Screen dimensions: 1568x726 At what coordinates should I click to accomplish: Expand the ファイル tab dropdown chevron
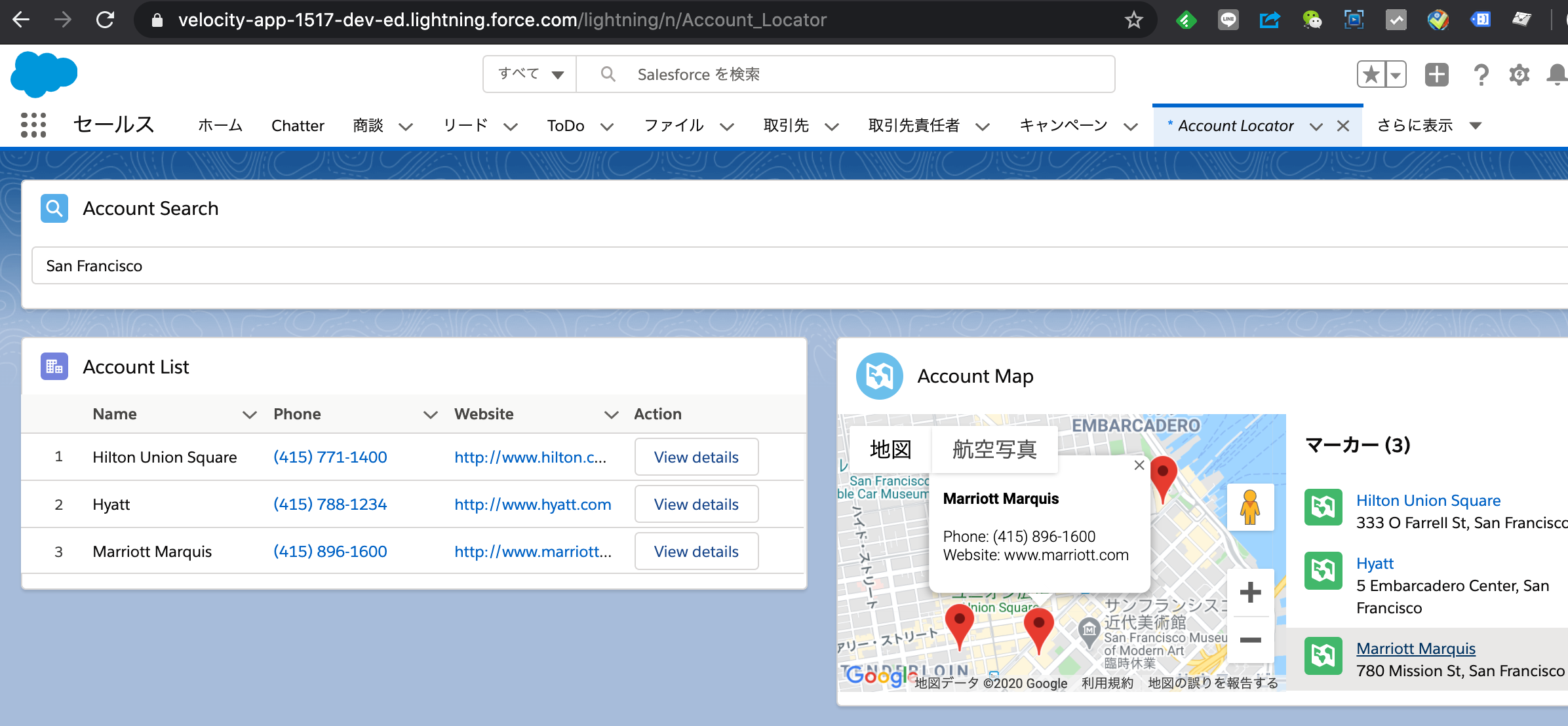(x=726, y=126)
